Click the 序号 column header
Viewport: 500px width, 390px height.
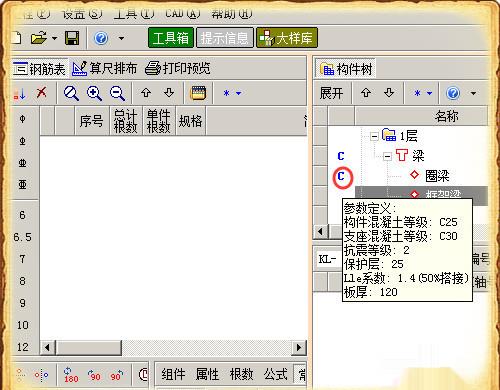[91, 120]
